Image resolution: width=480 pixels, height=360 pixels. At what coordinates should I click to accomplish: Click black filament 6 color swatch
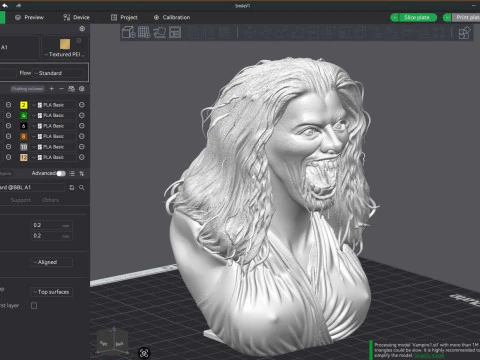point(24,126)
